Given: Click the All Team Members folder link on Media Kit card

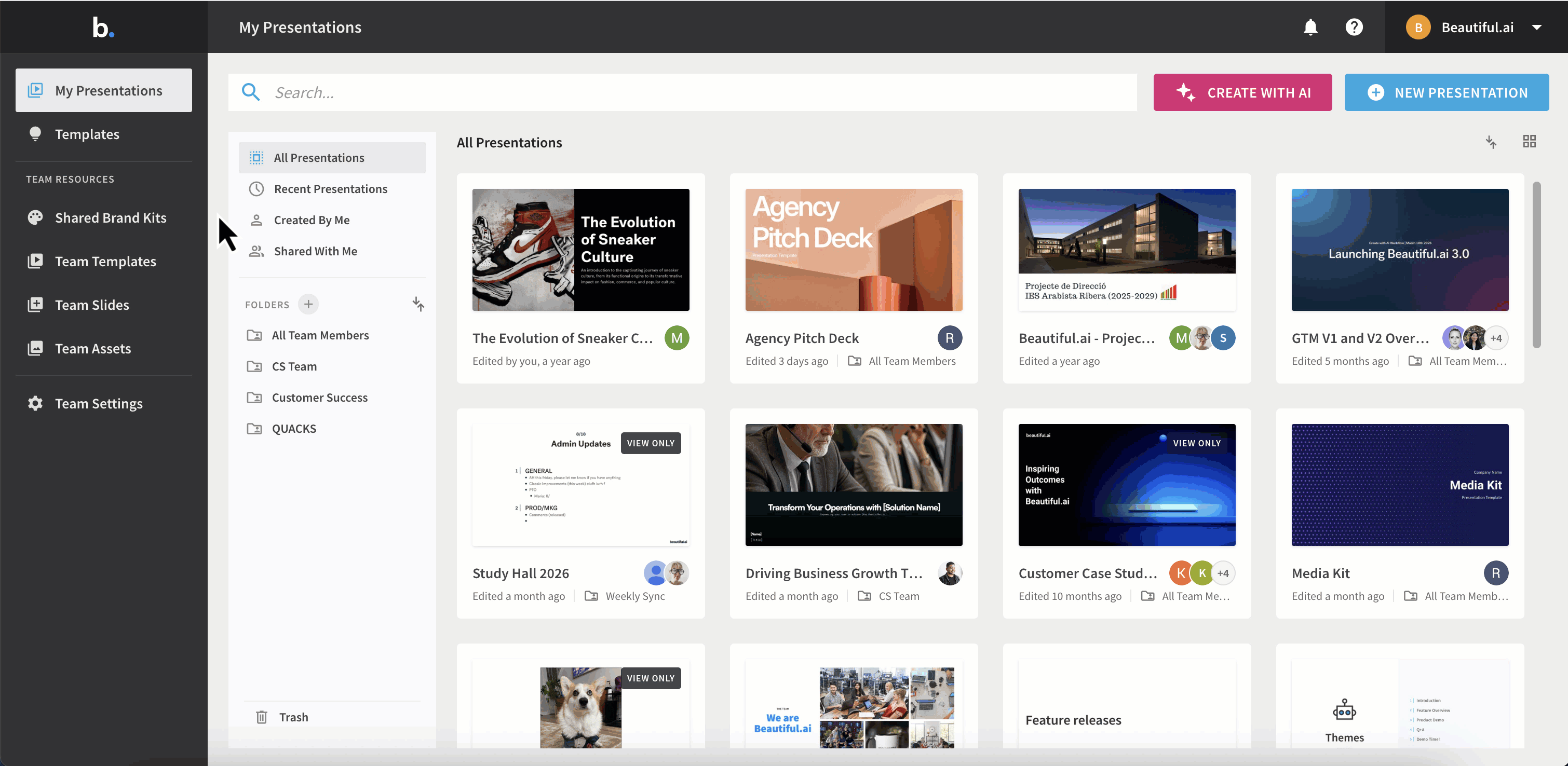Looking at the screenshot, I should coord(1456,596).
